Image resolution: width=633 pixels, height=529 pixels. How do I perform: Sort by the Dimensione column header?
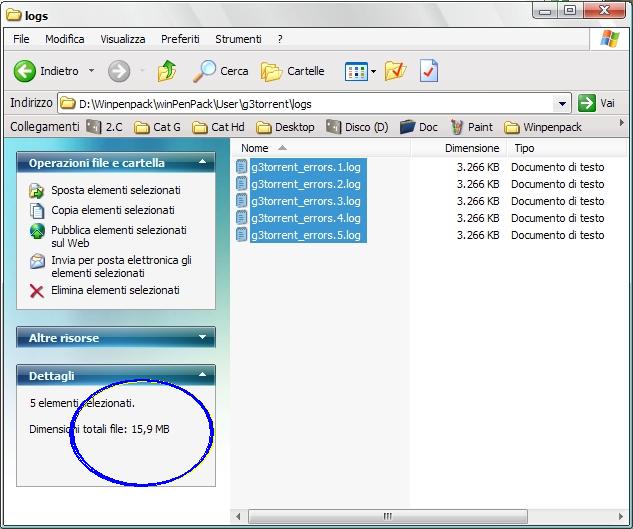tap(458, 148)
